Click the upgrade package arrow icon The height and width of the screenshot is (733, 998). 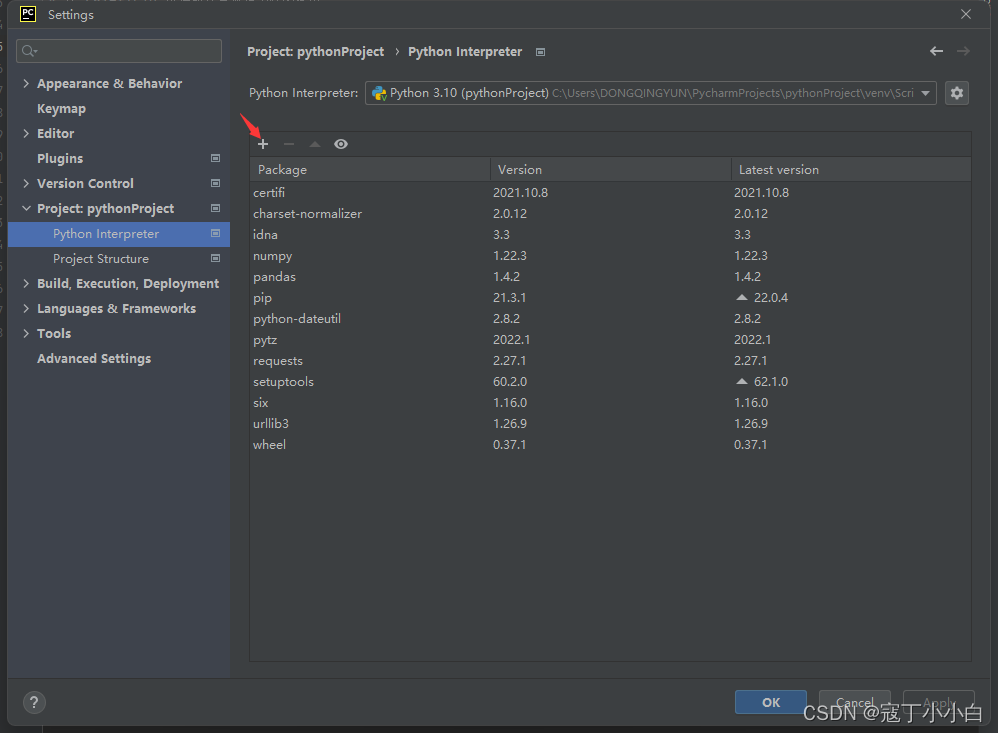[315, 144]
